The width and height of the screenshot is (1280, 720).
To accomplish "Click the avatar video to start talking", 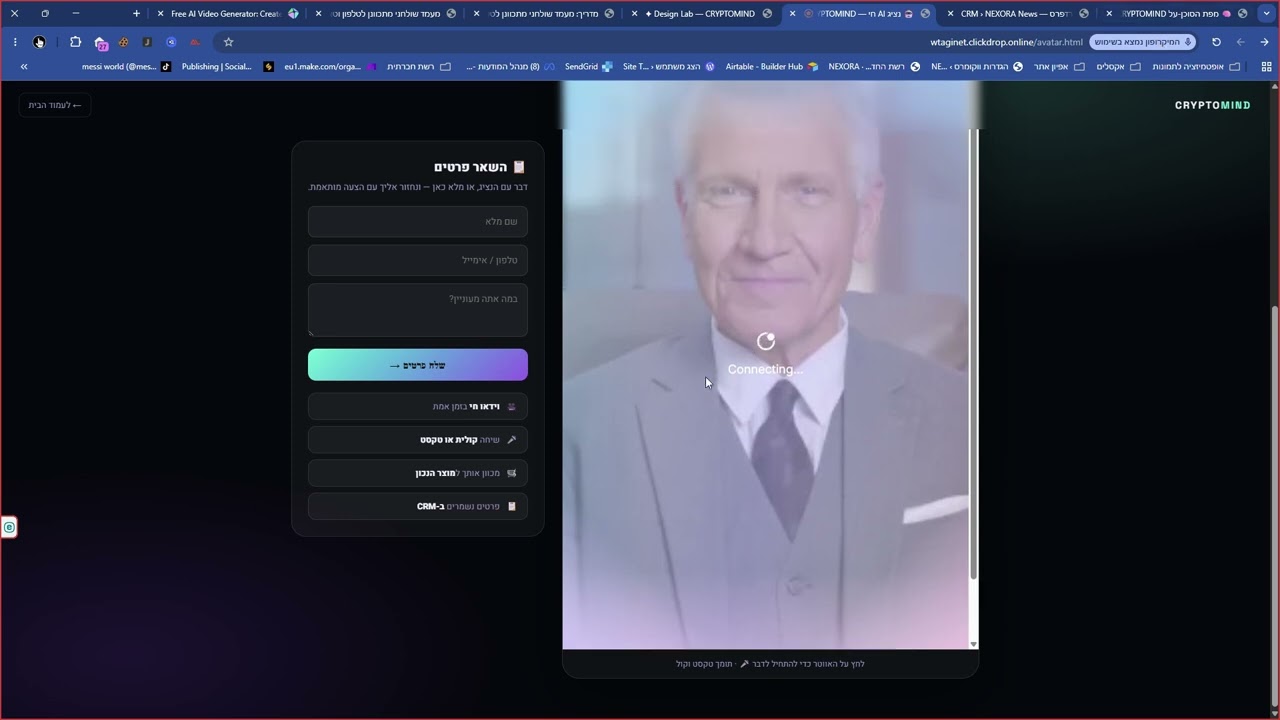I will 765,365.
